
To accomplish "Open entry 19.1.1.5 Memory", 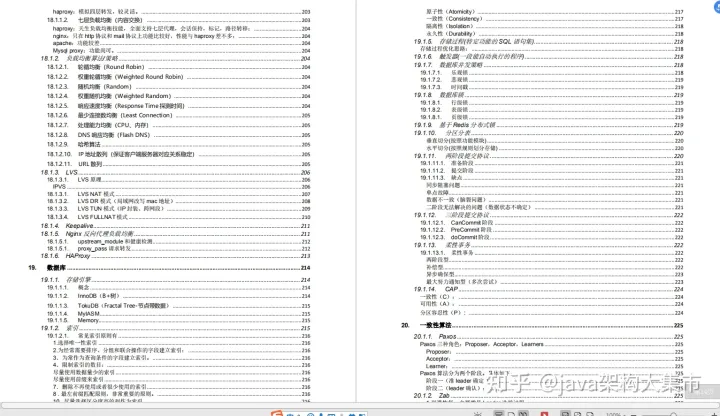I will (179, 320).
